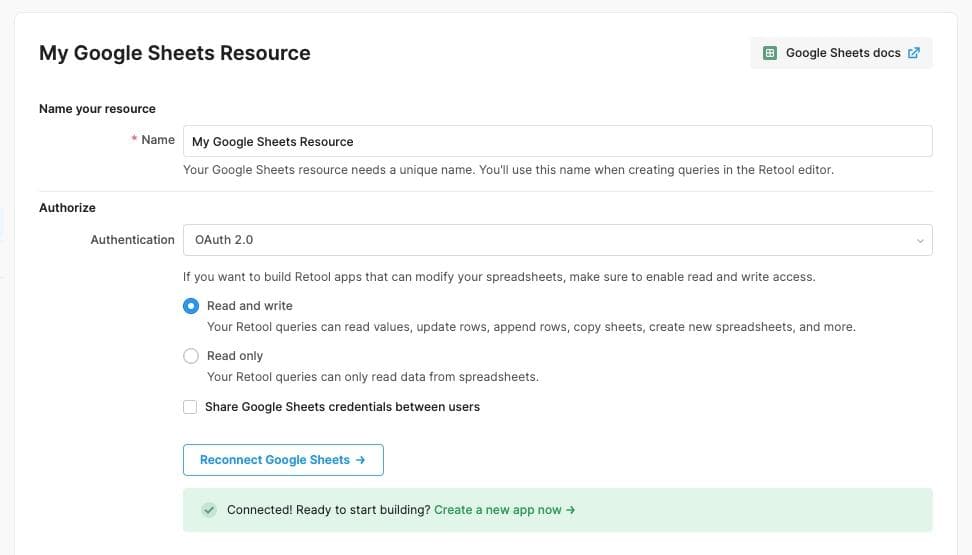Click the green Google Sheets spreadsheet icon

pos(769,53)
